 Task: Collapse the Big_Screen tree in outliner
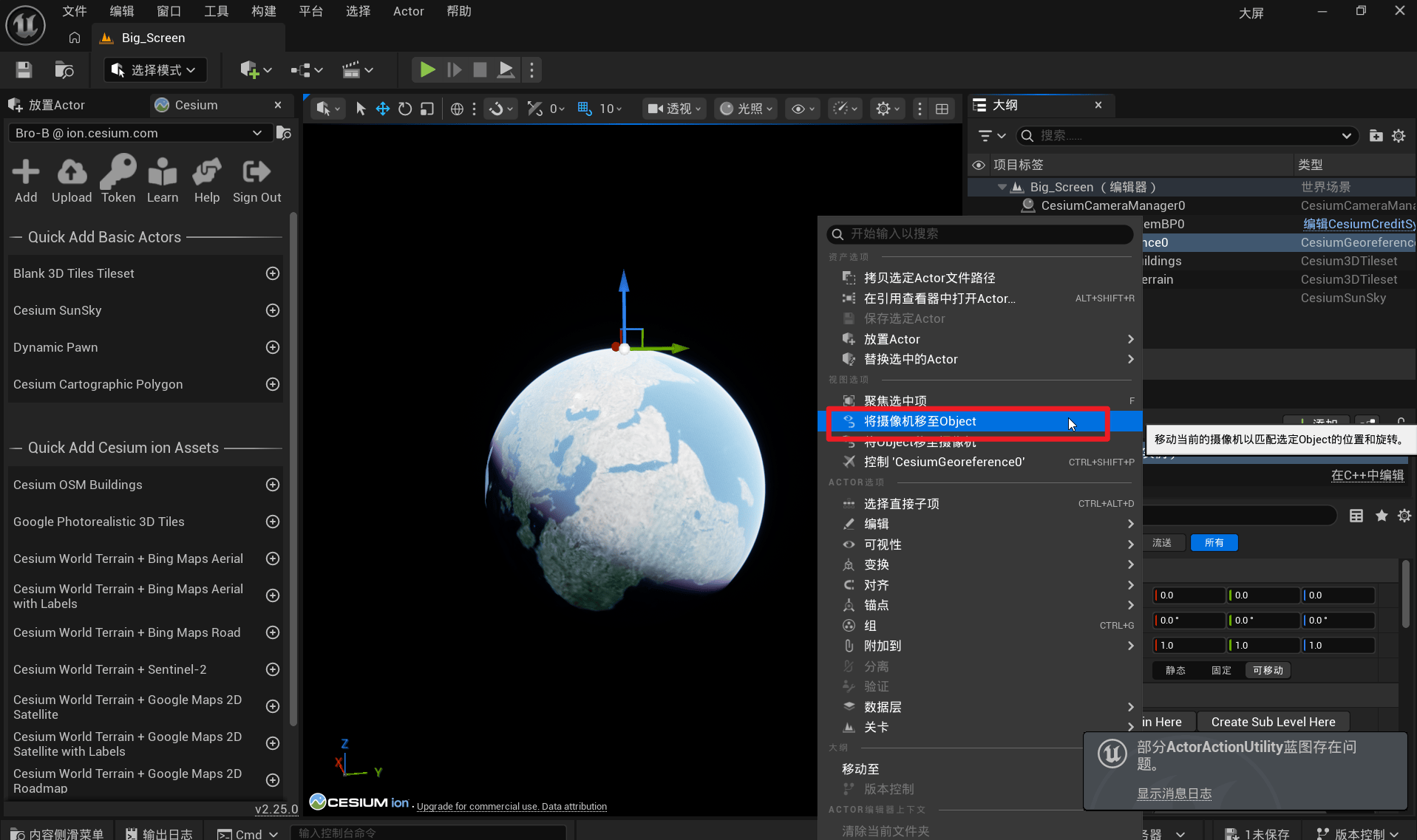1002,188
